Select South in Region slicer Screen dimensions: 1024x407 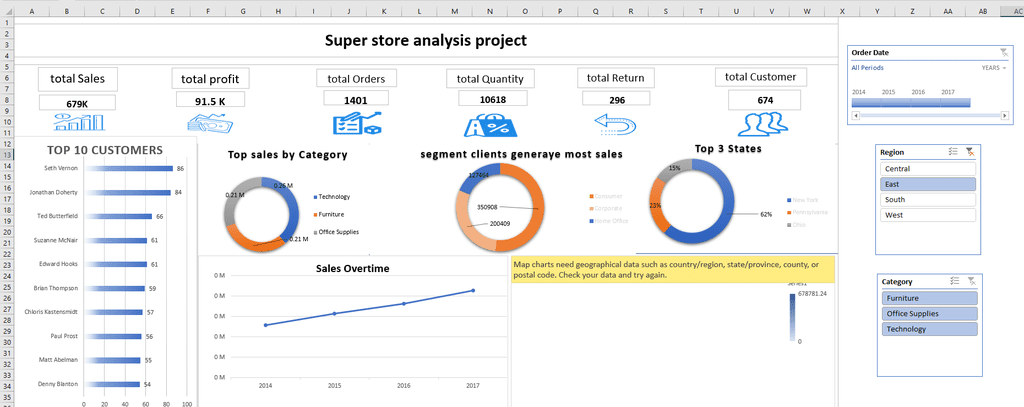point(928,200)
